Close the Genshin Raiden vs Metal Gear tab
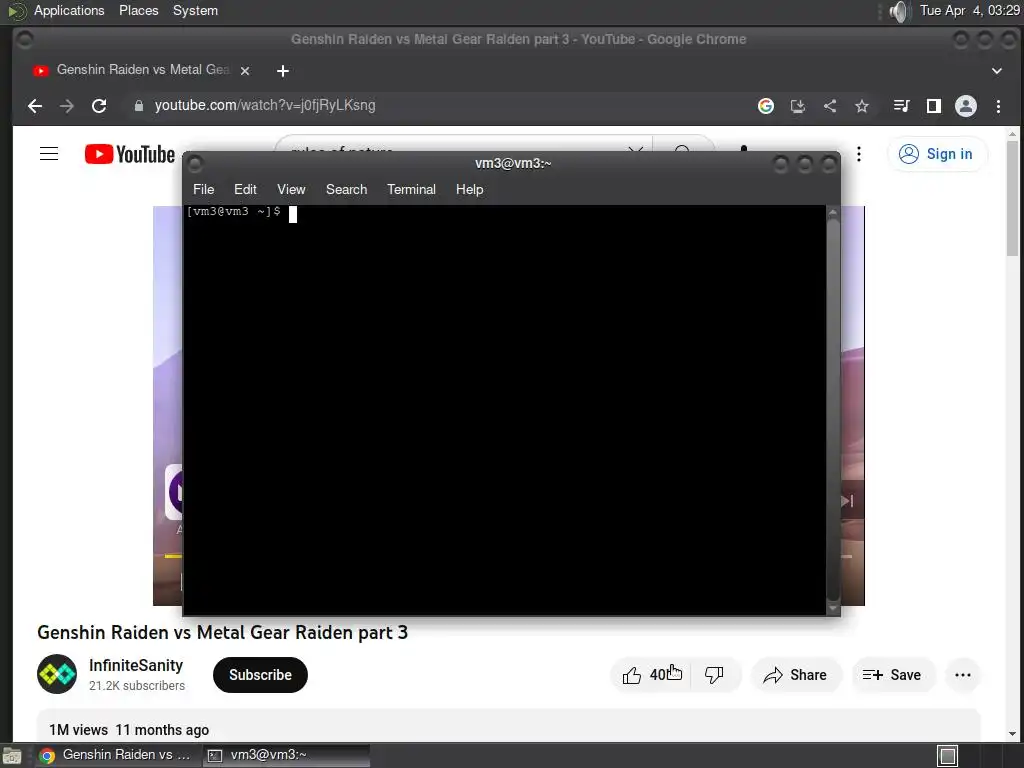The image size is (1024, 768). 245,71
